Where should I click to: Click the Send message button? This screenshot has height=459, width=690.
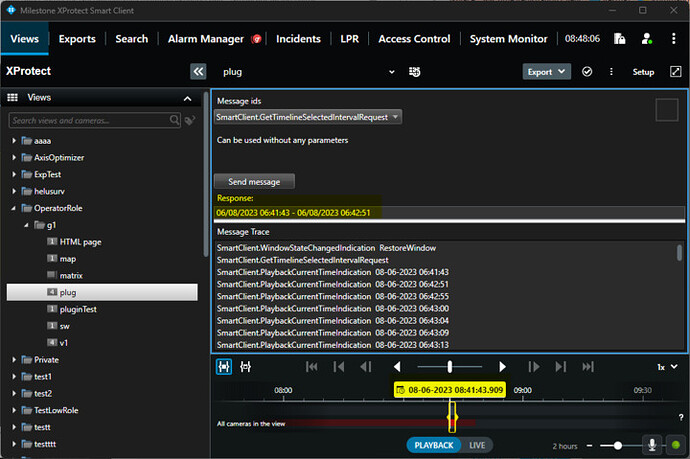254,181
